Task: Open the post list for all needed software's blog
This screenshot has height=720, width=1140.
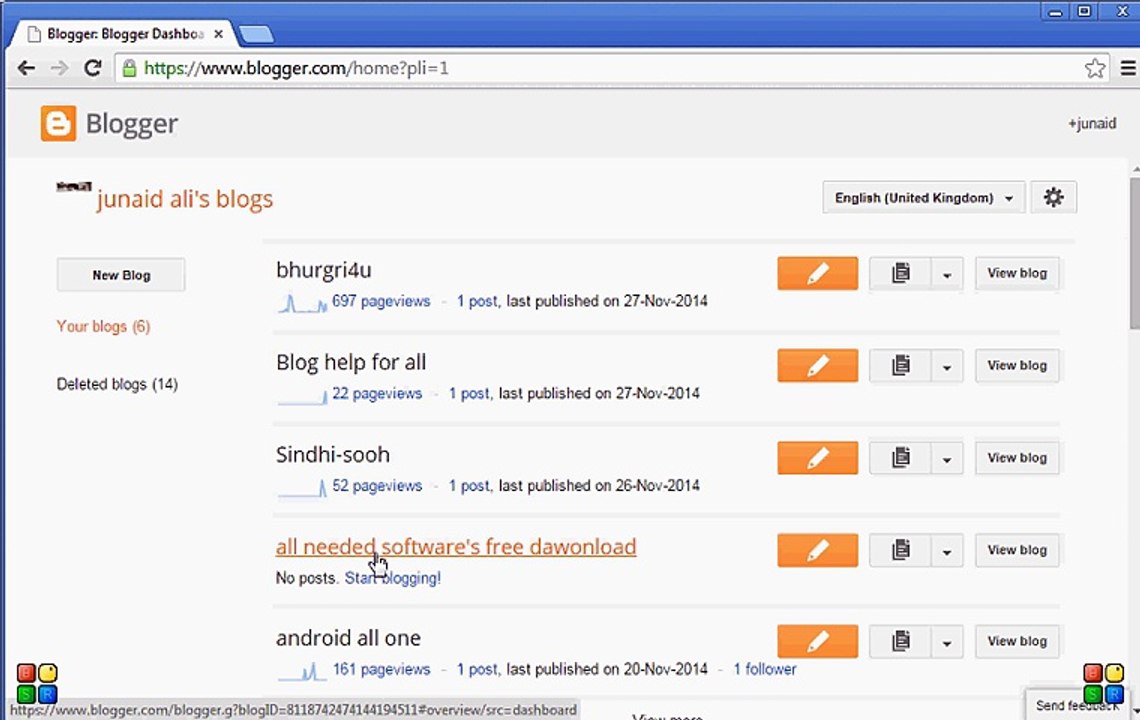Action: coord(900,550)
